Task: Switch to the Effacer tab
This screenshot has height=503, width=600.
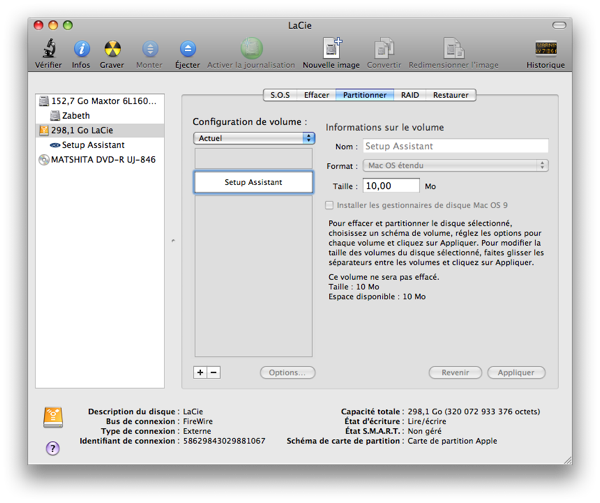Action: tap(316, 95)
